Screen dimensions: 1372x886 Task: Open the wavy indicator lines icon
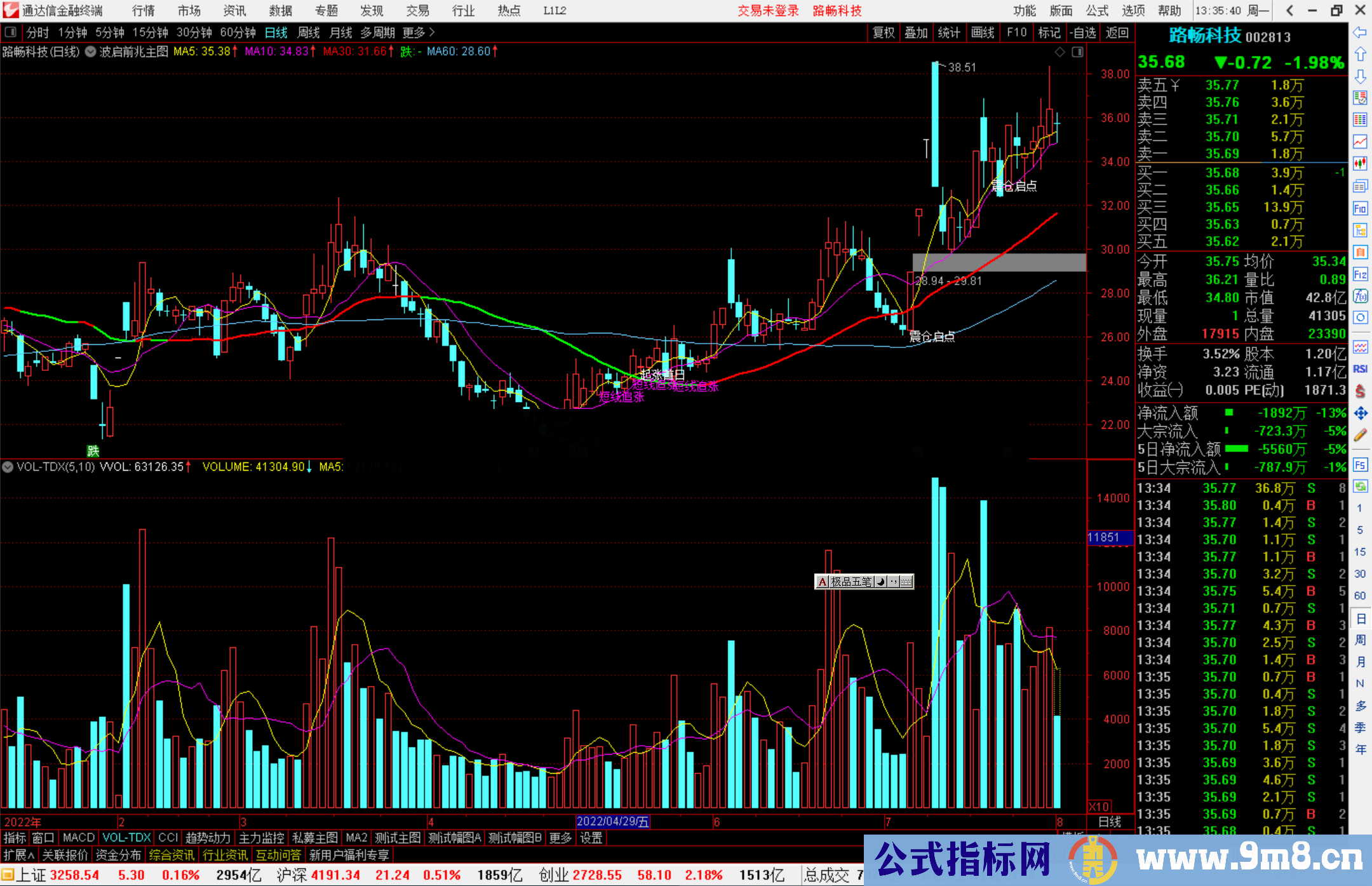[x=1360, y=347]
